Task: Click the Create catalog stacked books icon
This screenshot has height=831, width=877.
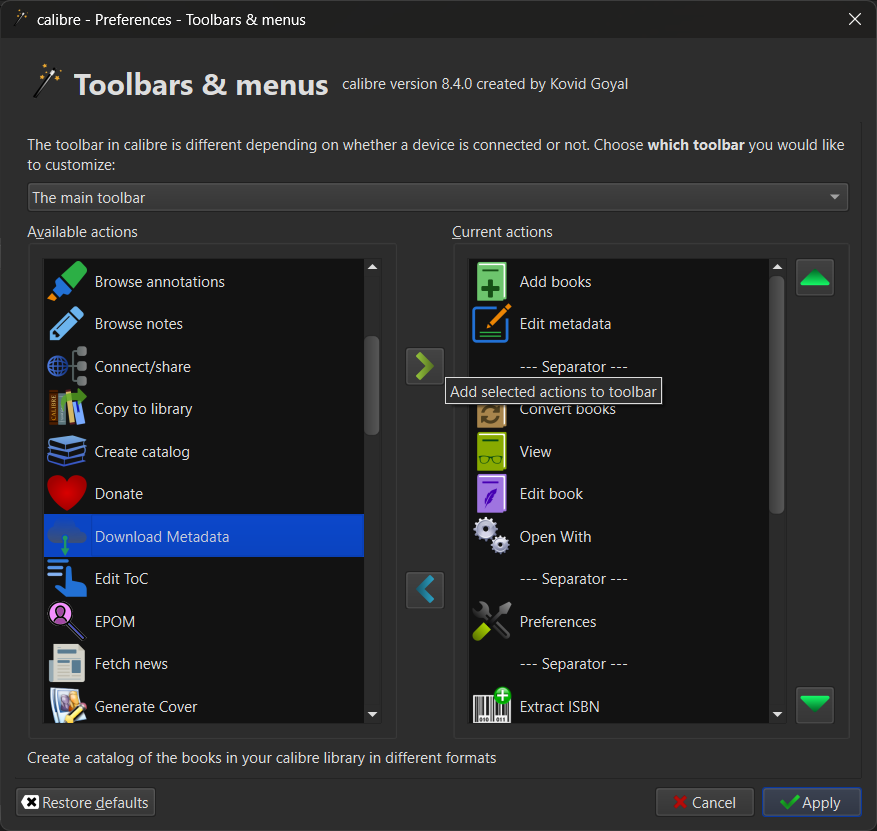Action: tap(67, 451)
